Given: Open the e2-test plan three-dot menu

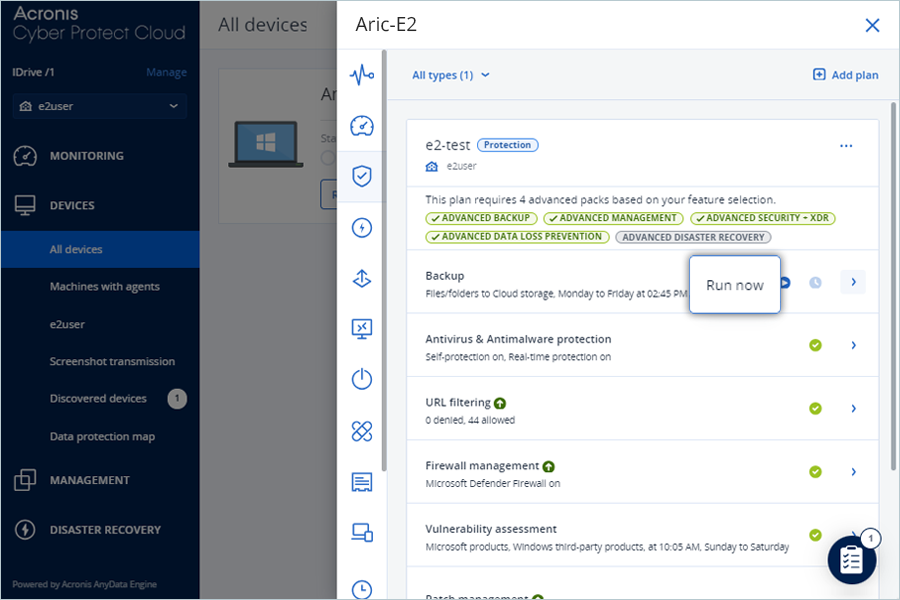Looking at the screenshot, I should [846, 146].
